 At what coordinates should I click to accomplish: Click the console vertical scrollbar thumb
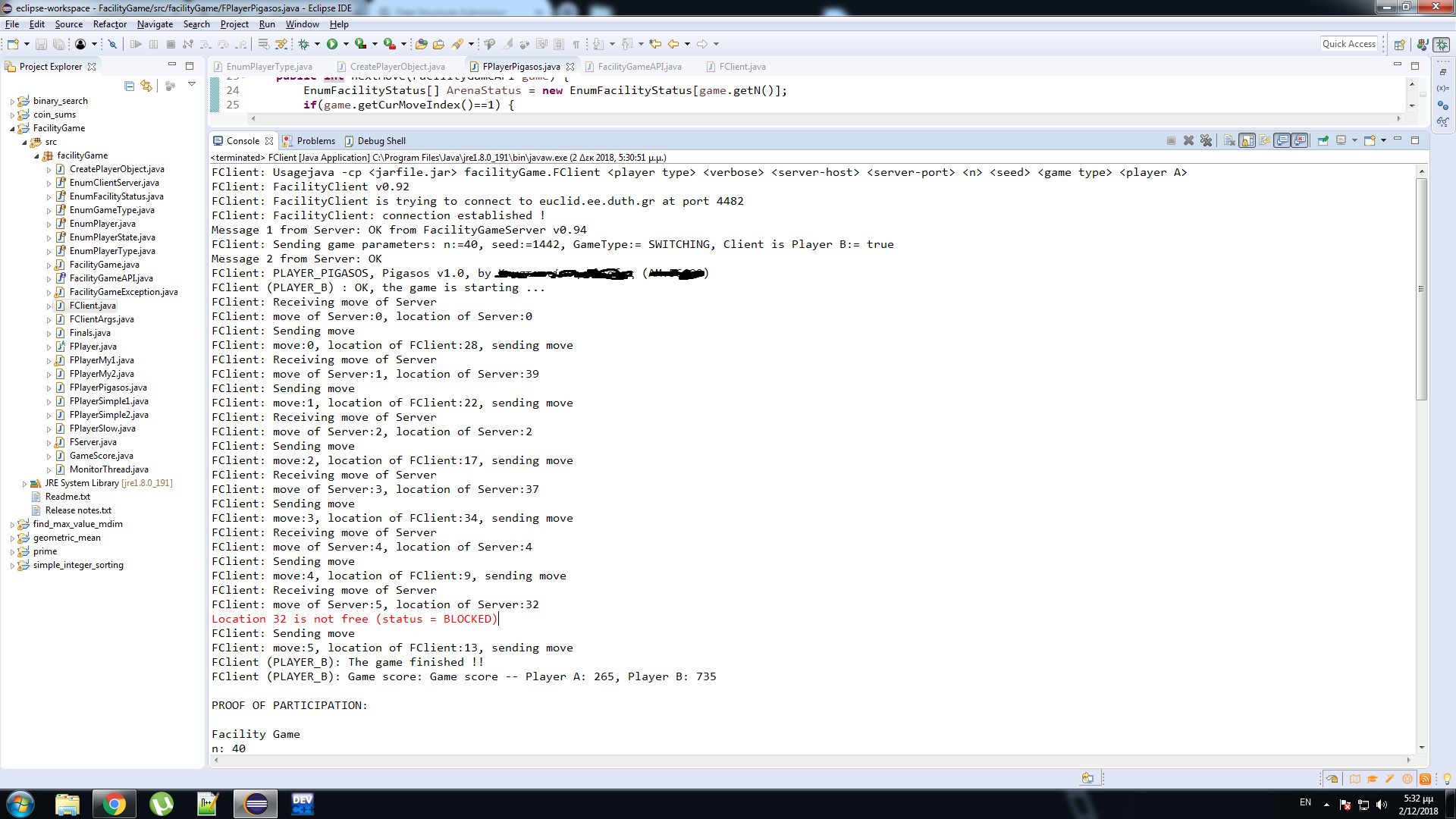(1421, 288)
